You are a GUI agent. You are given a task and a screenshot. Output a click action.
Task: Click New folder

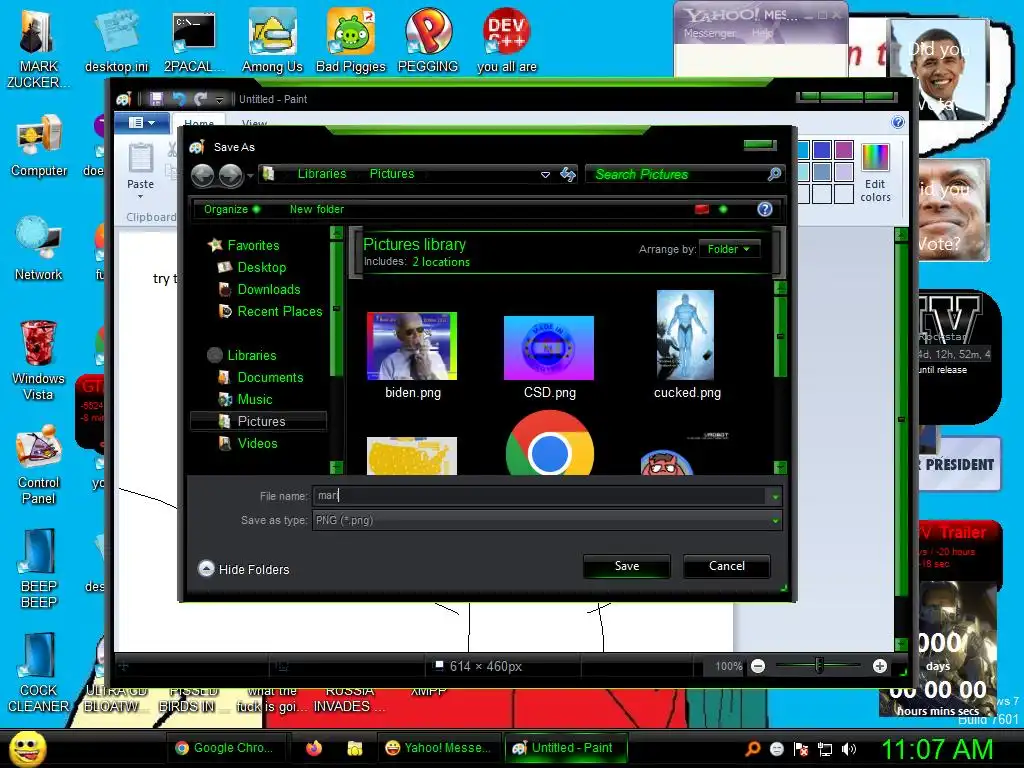pyautogui.click(x=317, y=209)
